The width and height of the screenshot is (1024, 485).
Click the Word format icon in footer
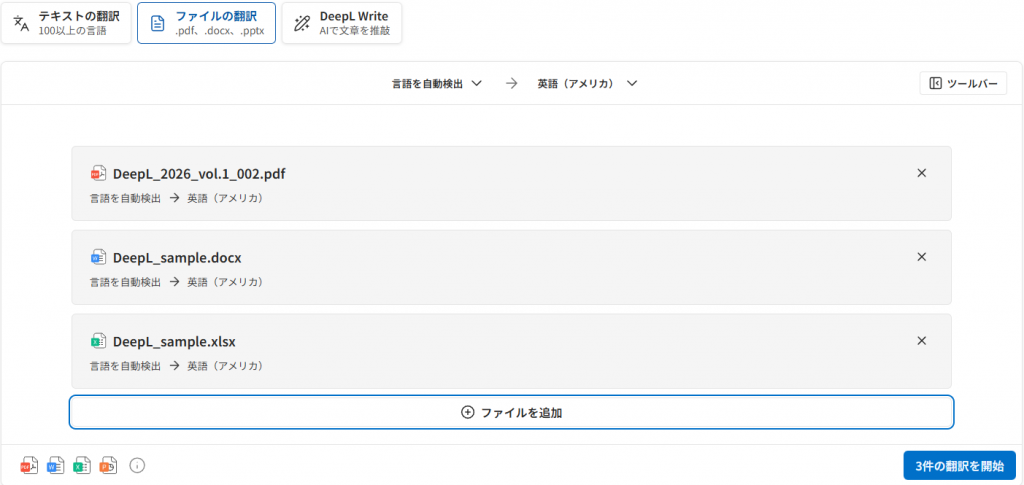pyautogui.click(x=56, y=465)
